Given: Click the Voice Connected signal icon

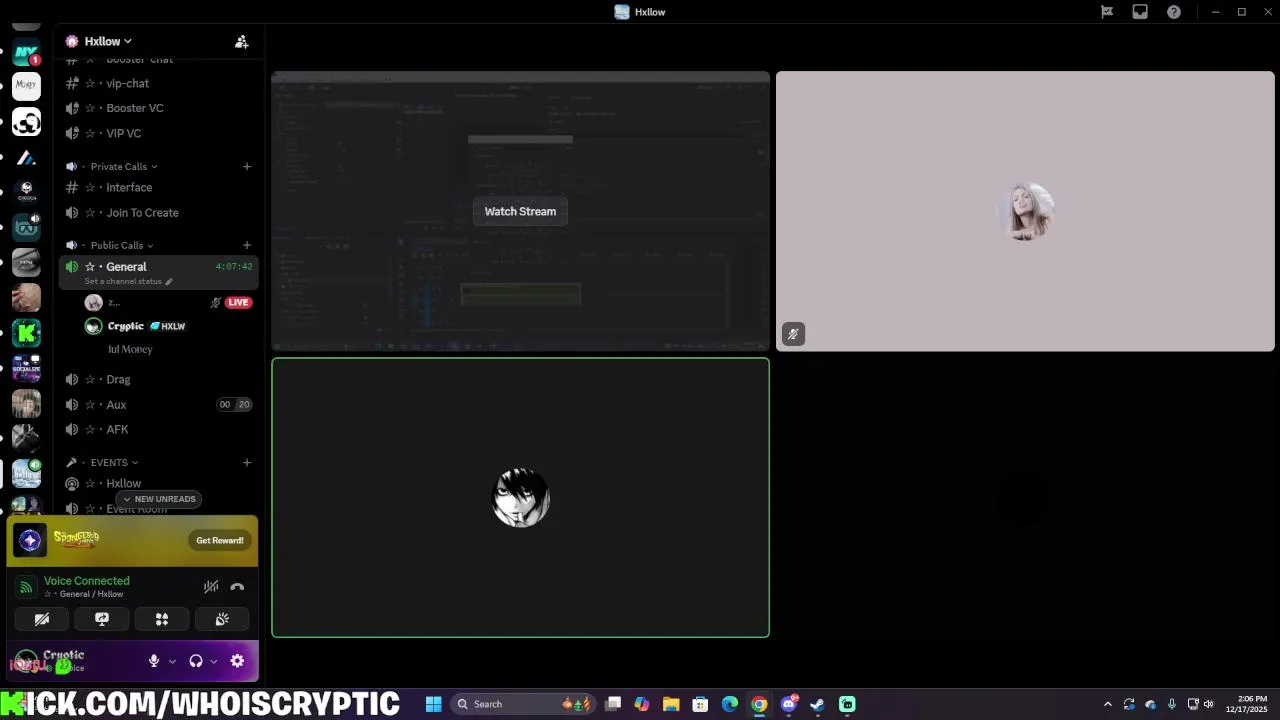Looking at the screenshot, I should 26,587.
